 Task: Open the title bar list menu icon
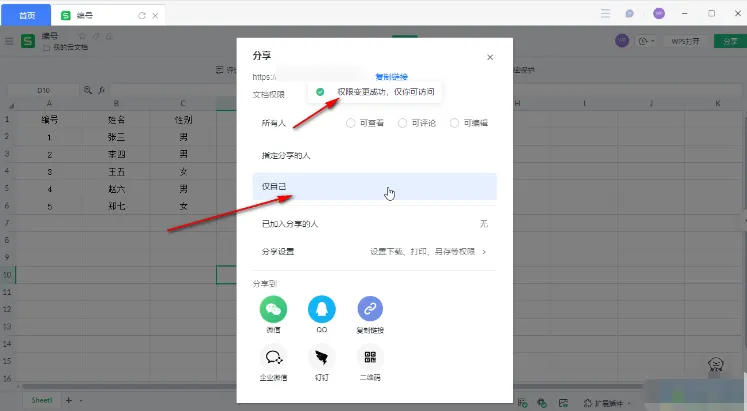tap(606, 13)
